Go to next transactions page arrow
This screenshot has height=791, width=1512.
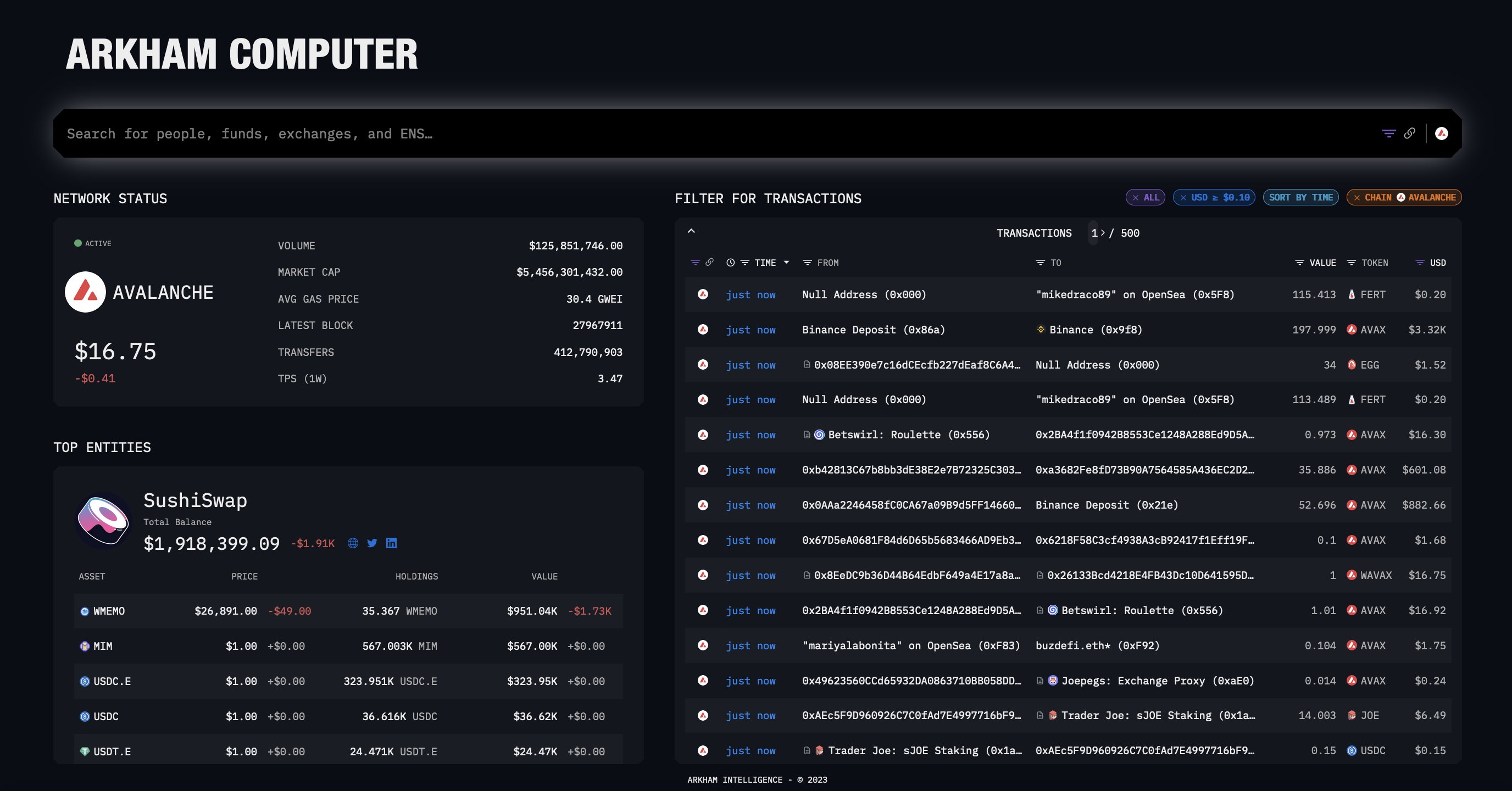pyautogui.click(x=1103, y=233)
